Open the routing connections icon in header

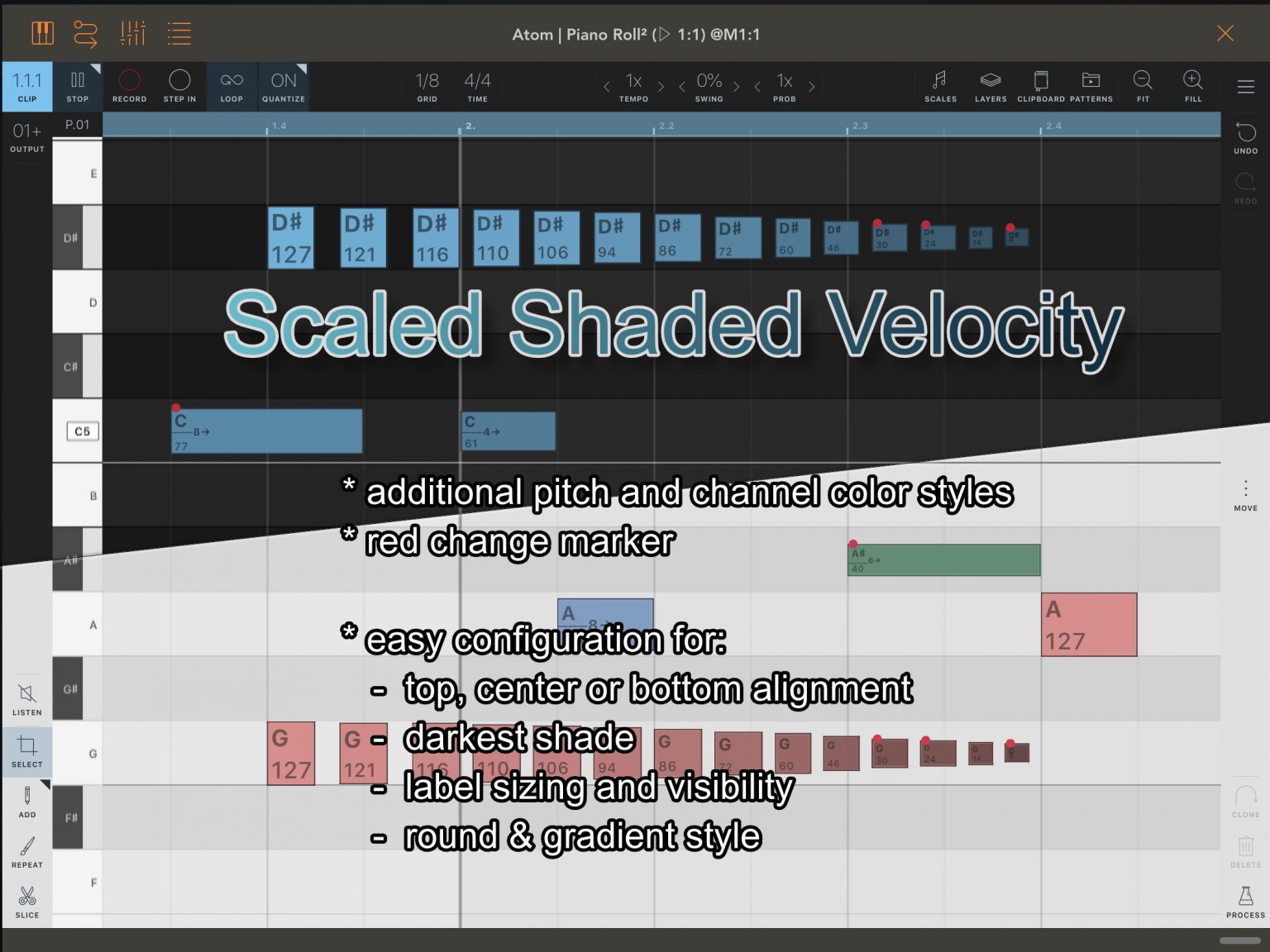point(85,33)
